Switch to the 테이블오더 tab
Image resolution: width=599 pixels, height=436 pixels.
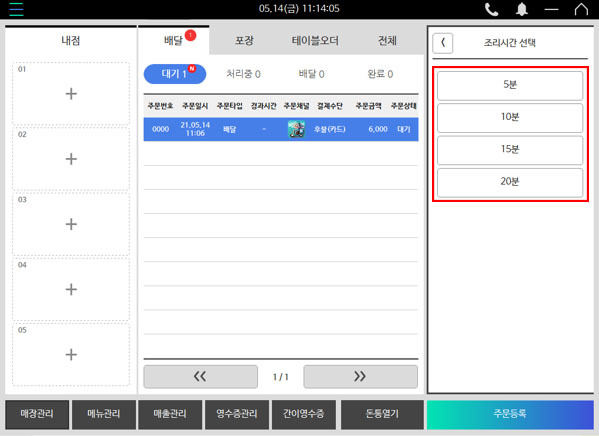click(x=316, y=41)
